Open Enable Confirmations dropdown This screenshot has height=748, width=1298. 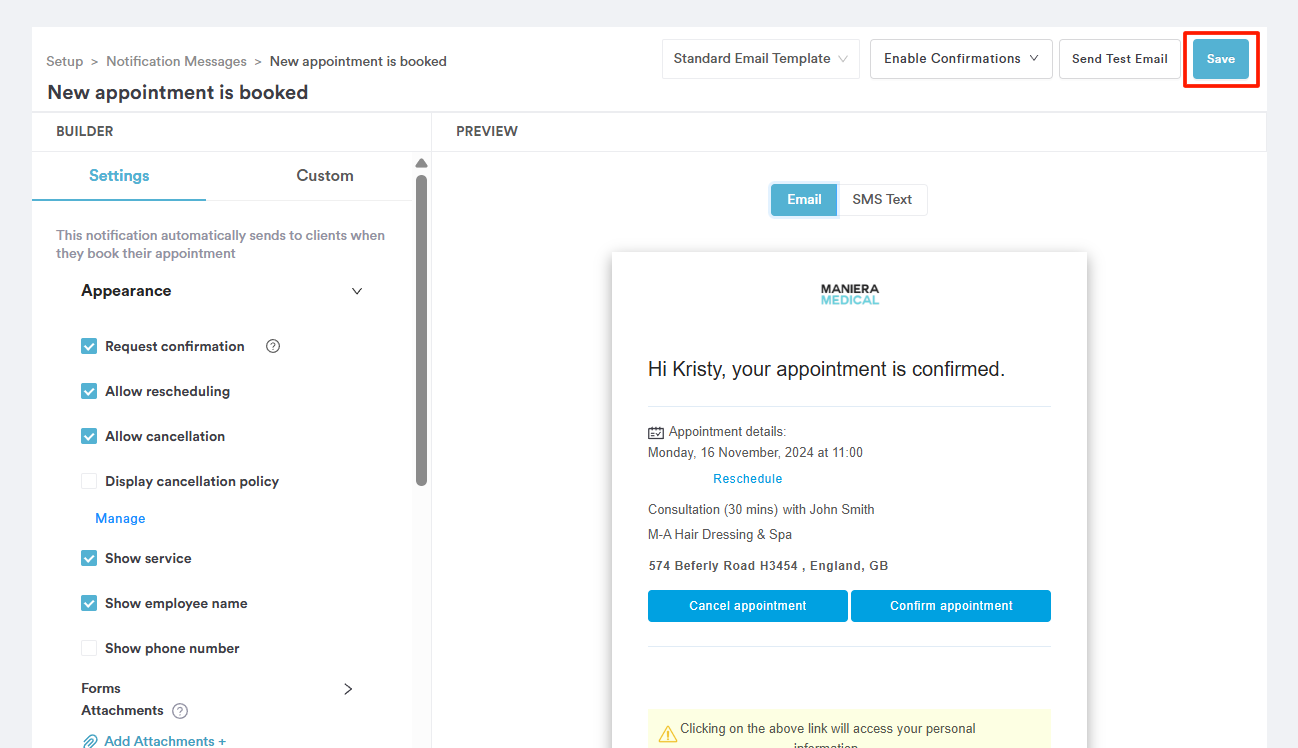961,59
